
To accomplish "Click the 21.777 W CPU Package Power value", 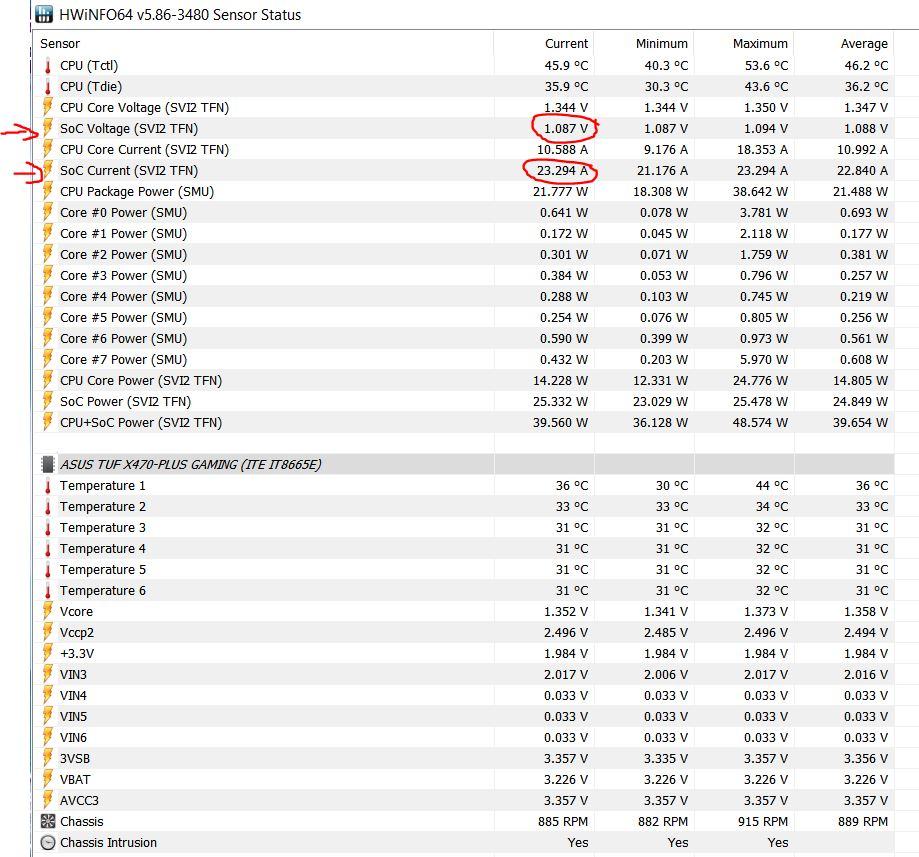I will tap(560, 192).
